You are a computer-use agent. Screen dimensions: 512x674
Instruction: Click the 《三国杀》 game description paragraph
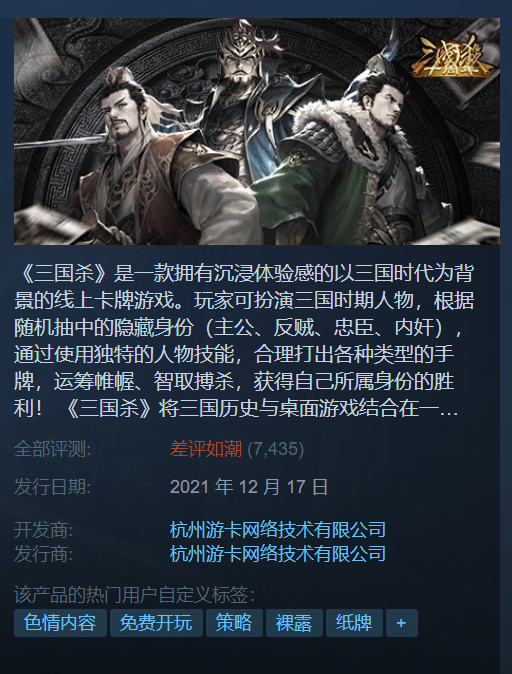[244, 340]
